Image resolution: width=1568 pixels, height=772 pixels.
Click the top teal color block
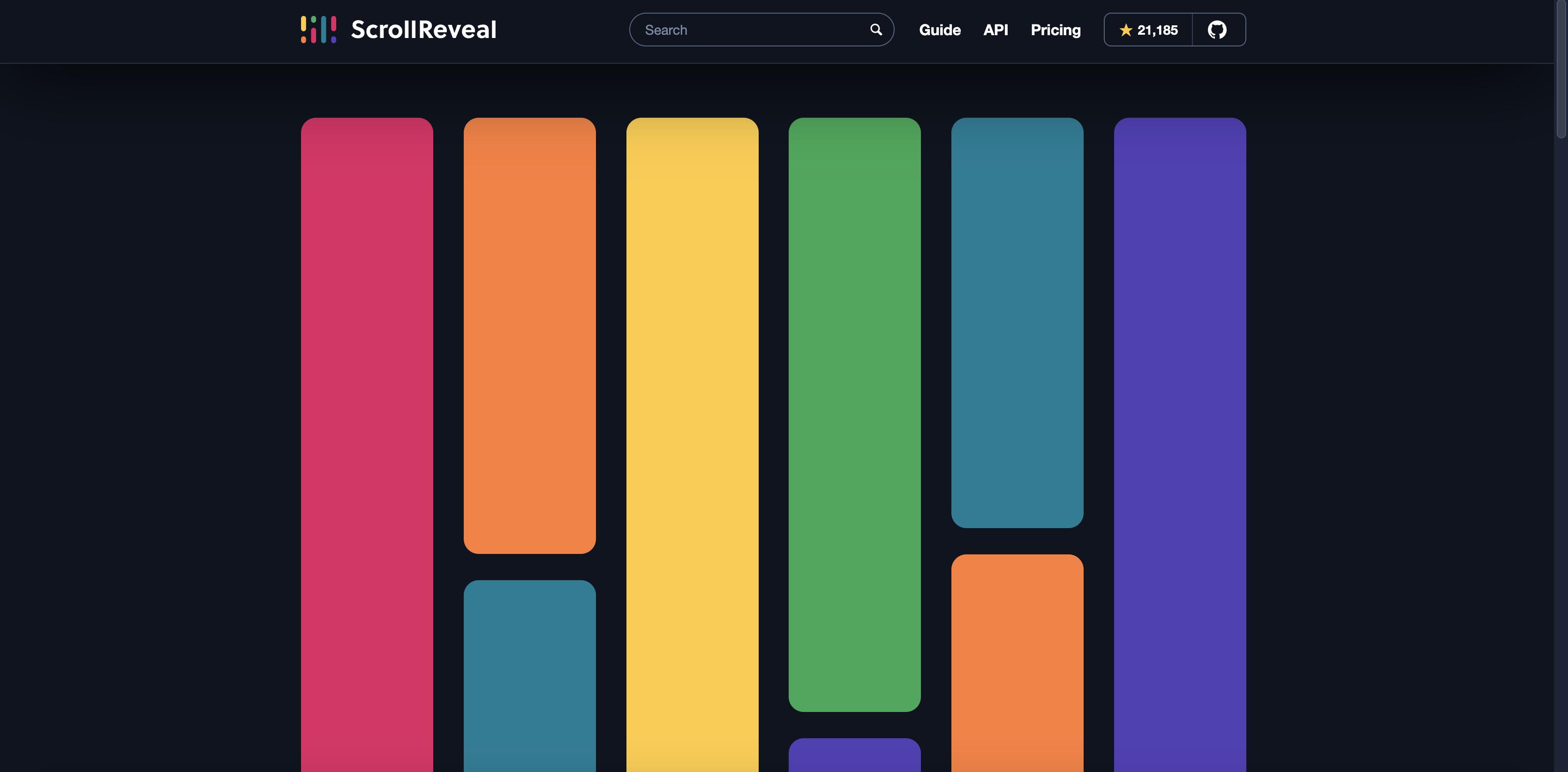pyautogui.click(x=1017, y=323)
